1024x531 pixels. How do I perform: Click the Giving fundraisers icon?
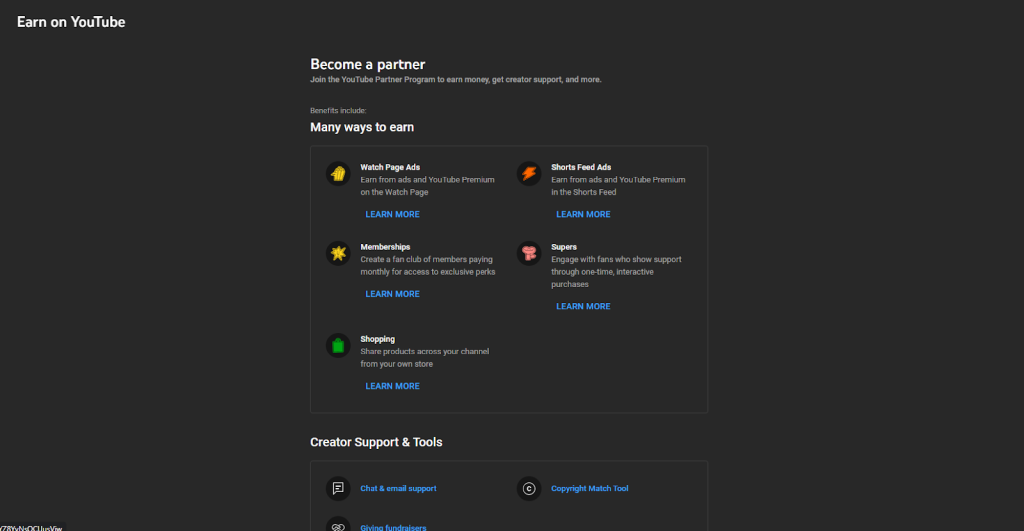(x=338, y=525)
